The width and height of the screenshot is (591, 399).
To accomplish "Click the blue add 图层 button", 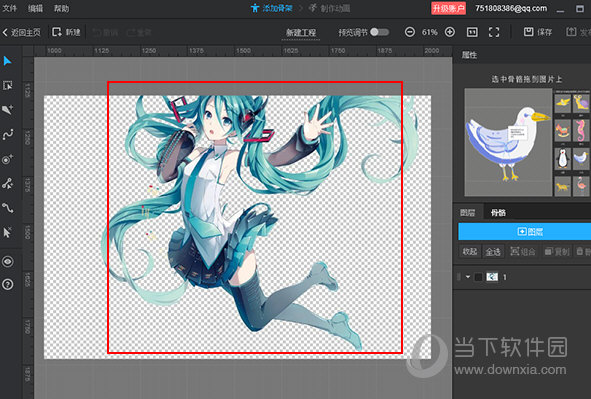I will point(524,231).
